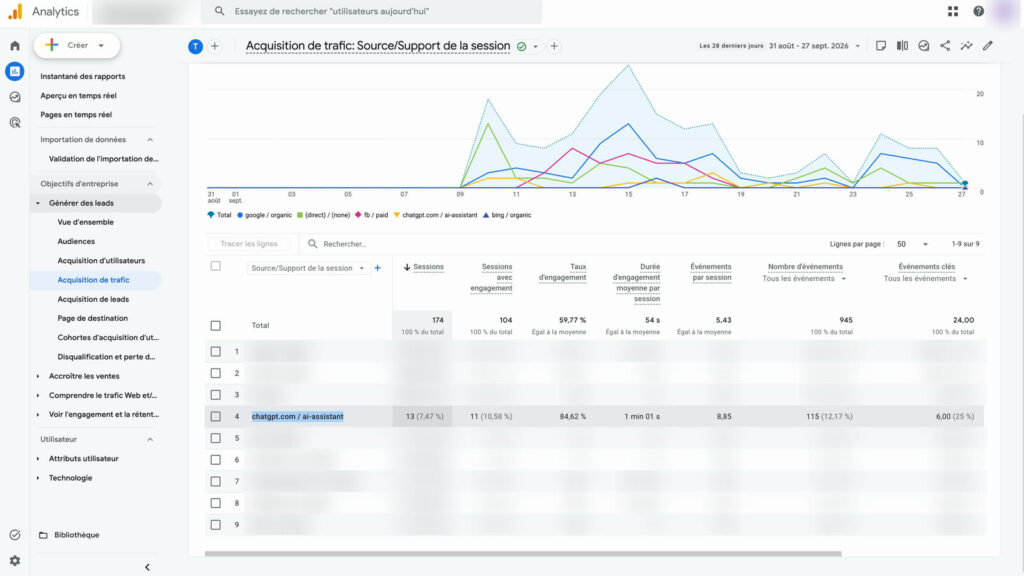Add filter with plus after report title
This screenshot has width=1024, height=576.
tap(554, 46)
